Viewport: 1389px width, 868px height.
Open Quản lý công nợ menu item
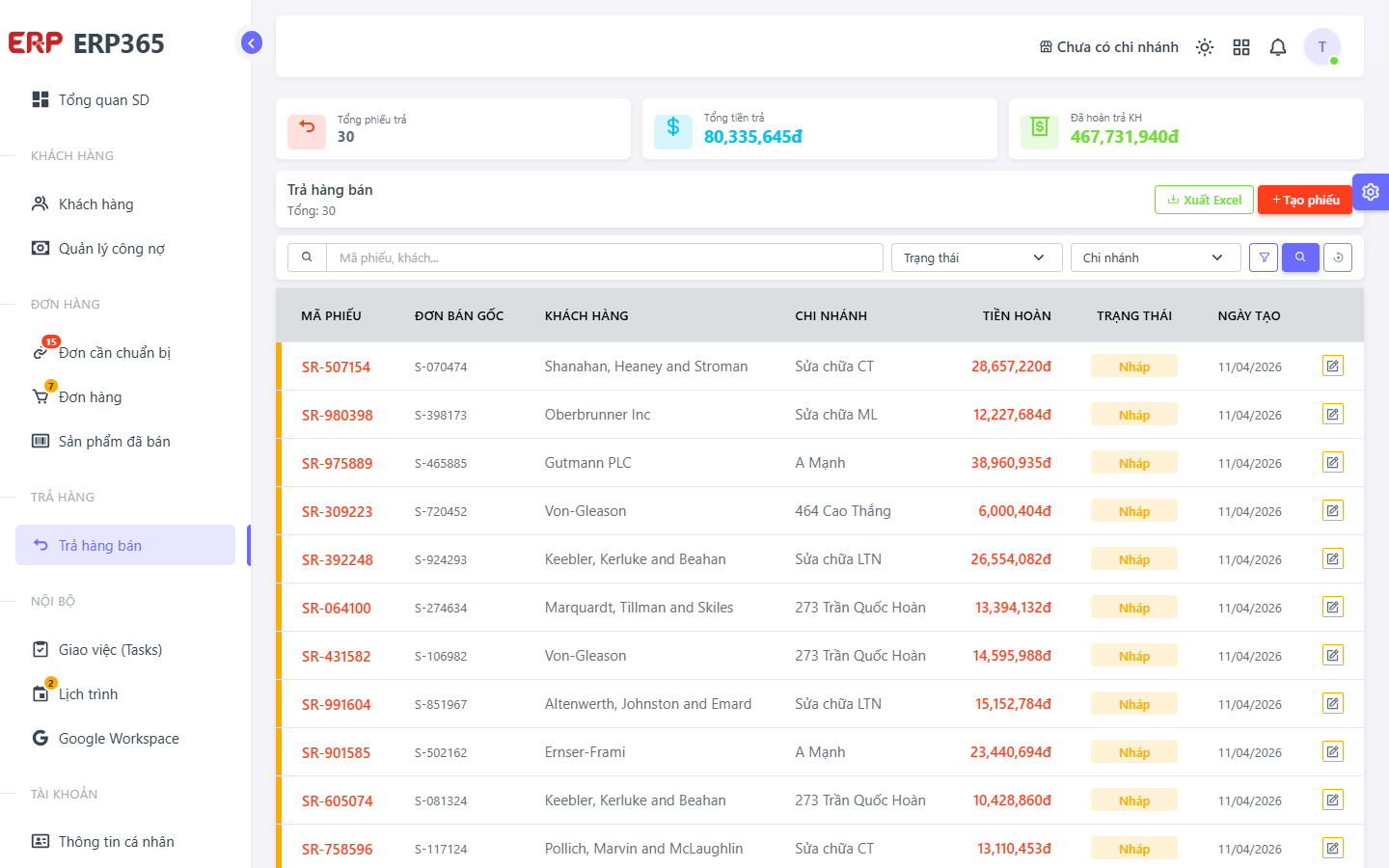click(x=112, y=249)
